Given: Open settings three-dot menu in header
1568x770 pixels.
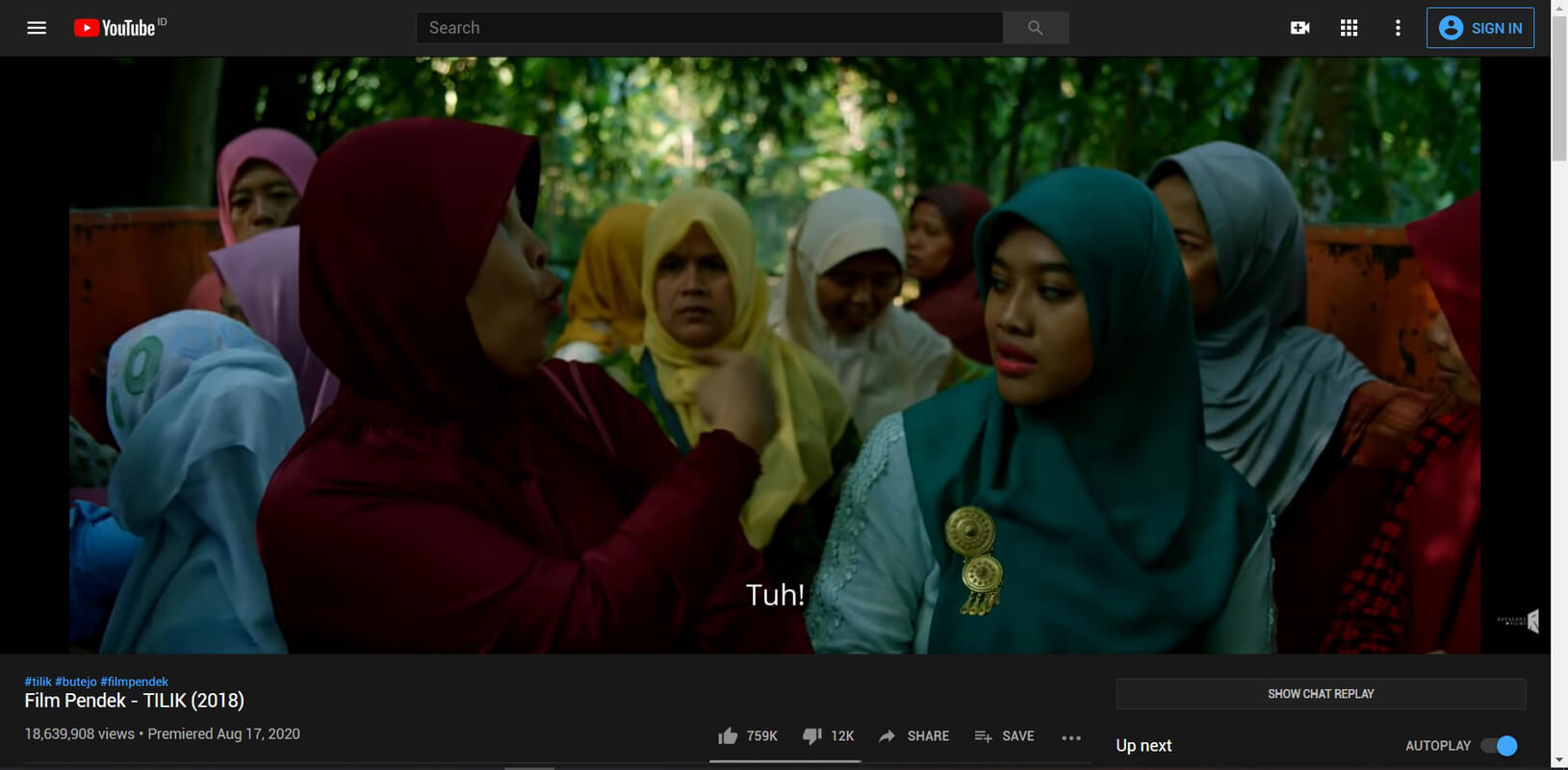Looking at the screenshot, I should [x=1398, y=28].
